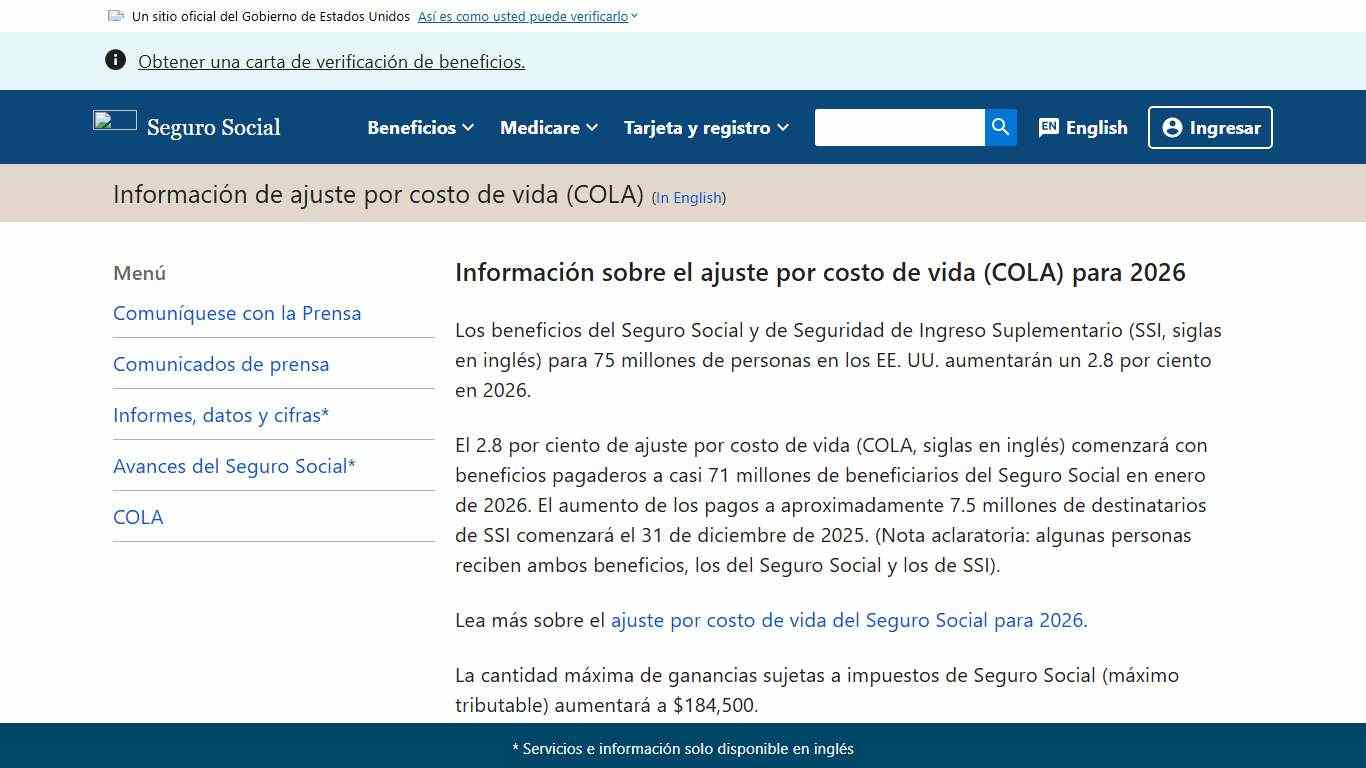1366x768 pixels.
Task: Open Comunicados de prensa in the menu
Action: coord(221,364)
